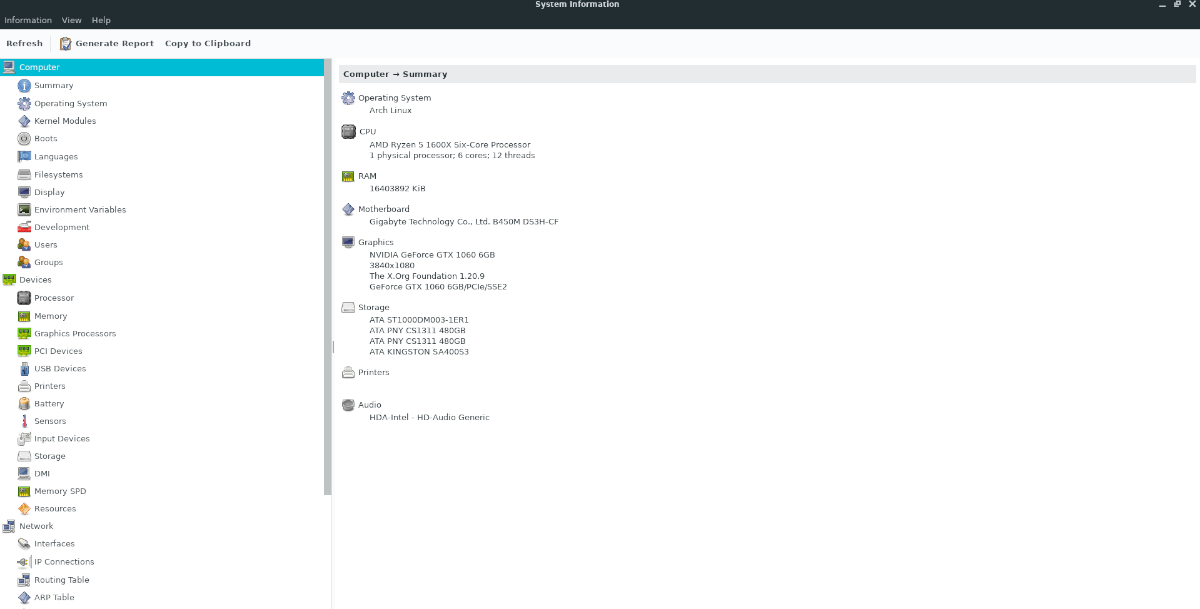The width and height of the screenshot is (1200, 609).
Task: Click the Arch Linux value
Action: coord(390,110)
